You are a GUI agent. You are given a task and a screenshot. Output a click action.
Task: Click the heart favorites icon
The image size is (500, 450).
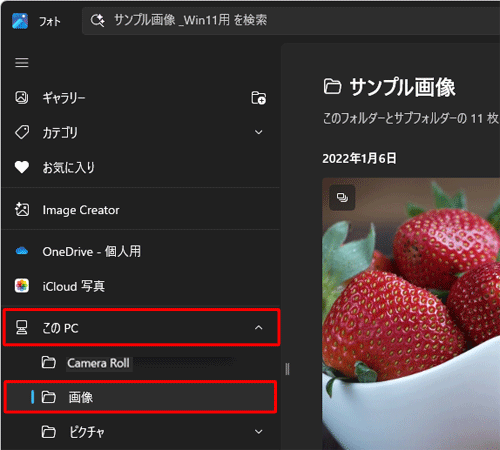22,167
